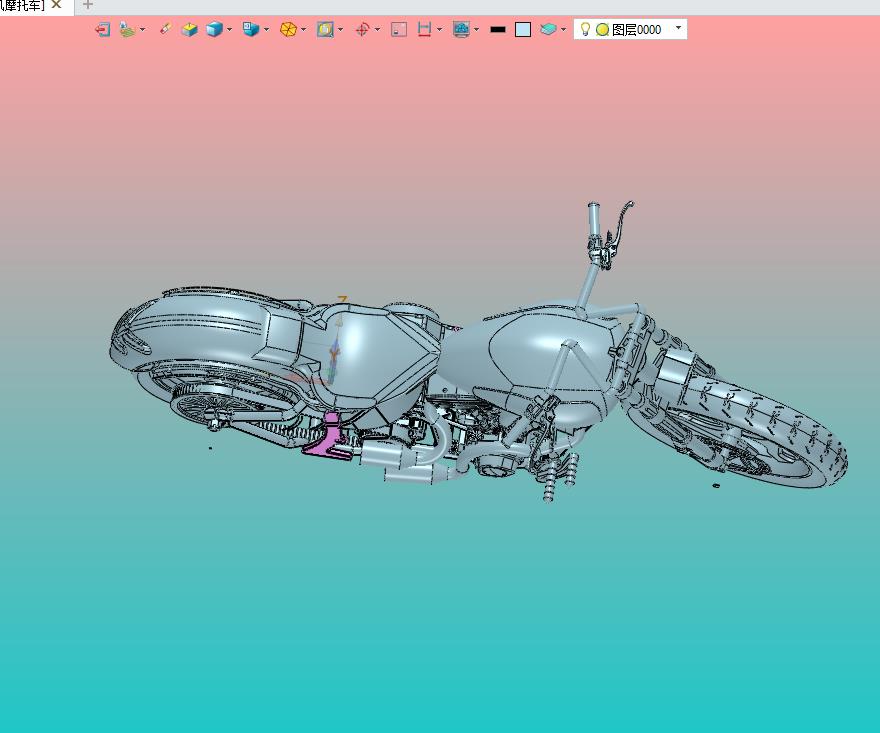Click the monitor display settings icon
The height and width of the screenshot is (733, 880).
click(x=461, y=29)
